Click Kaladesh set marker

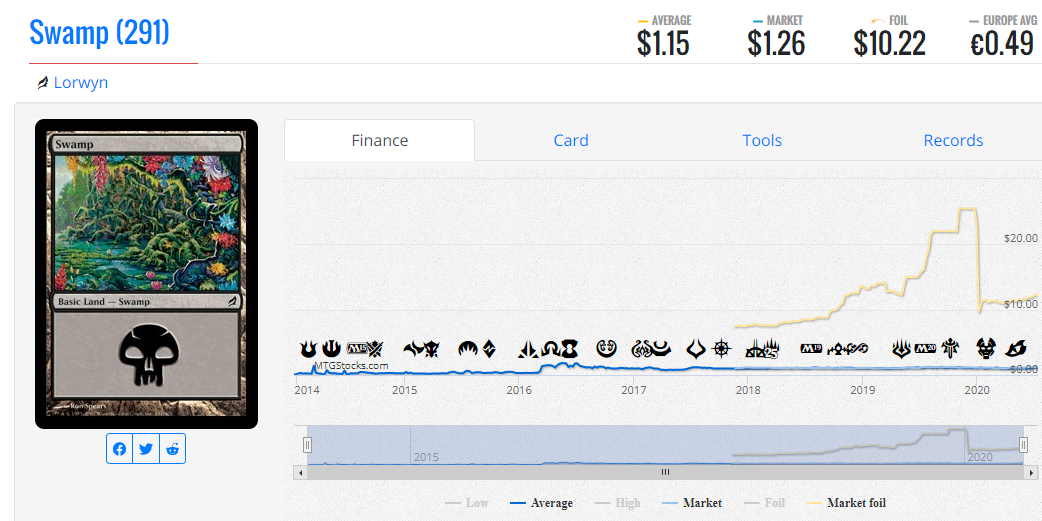pyautogui.click(x=607, y=348)
